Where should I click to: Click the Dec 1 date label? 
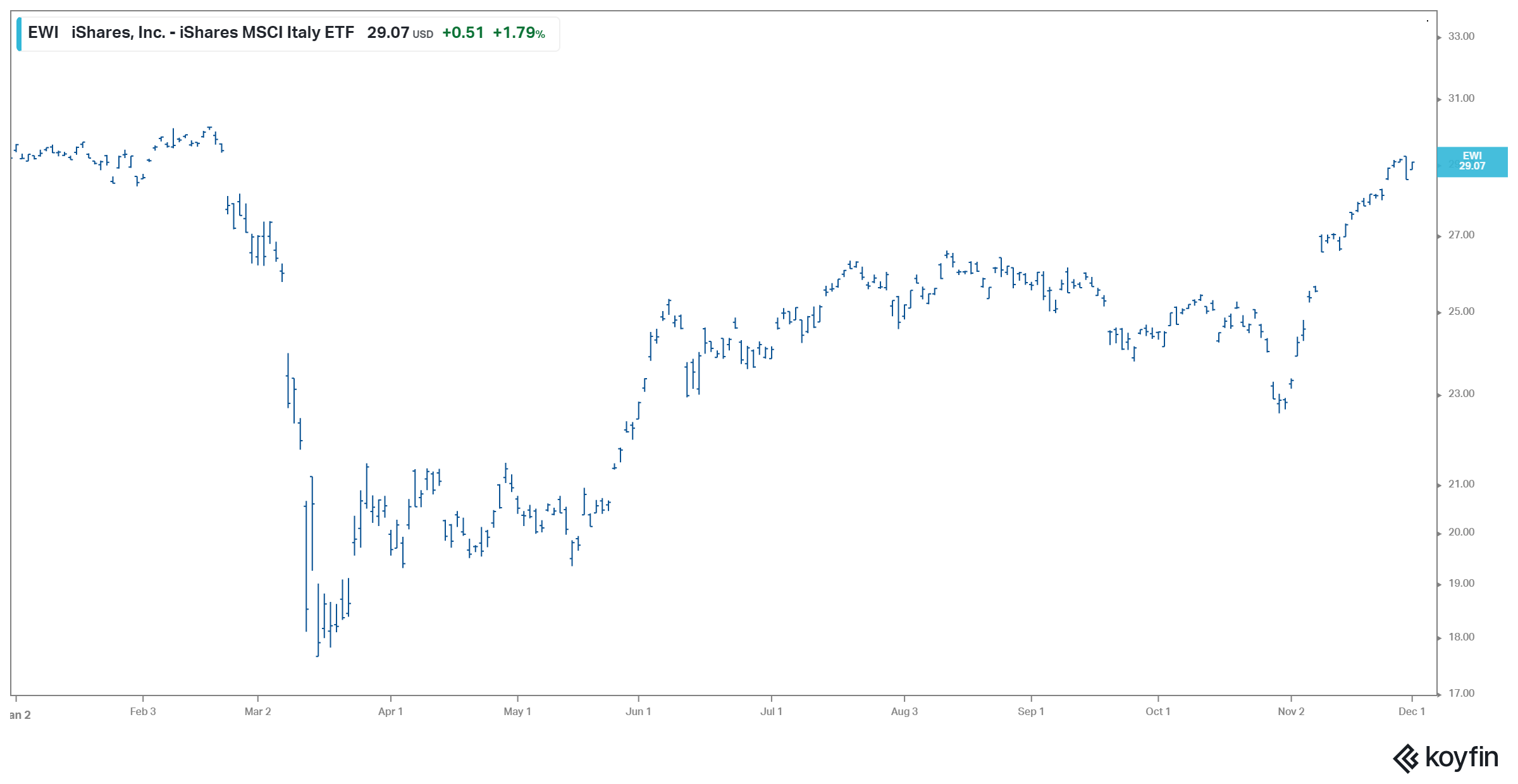1412,712
